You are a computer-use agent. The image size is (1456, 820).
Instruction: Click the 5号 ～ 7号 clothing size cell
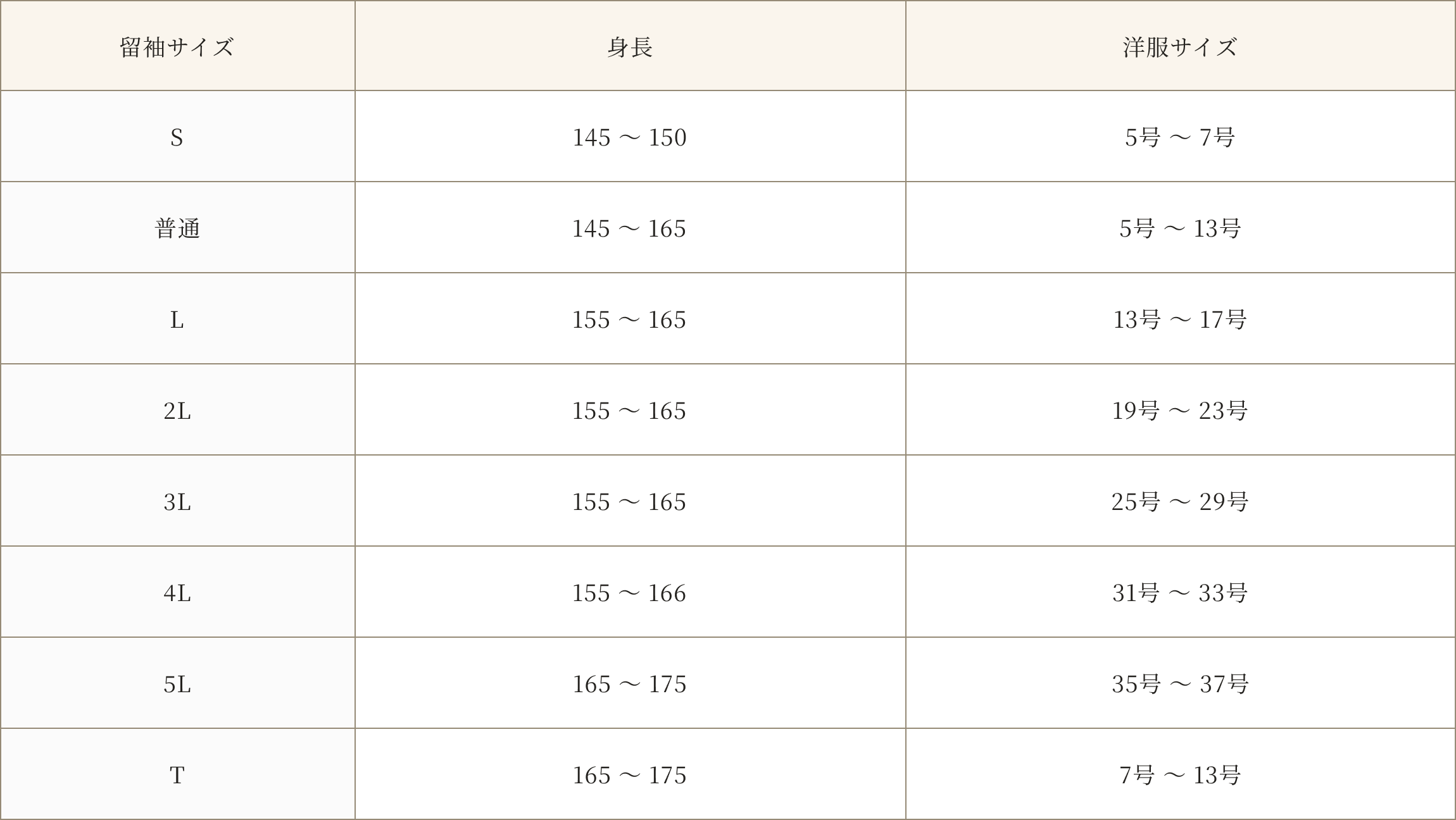click(x=1181, y=137)
